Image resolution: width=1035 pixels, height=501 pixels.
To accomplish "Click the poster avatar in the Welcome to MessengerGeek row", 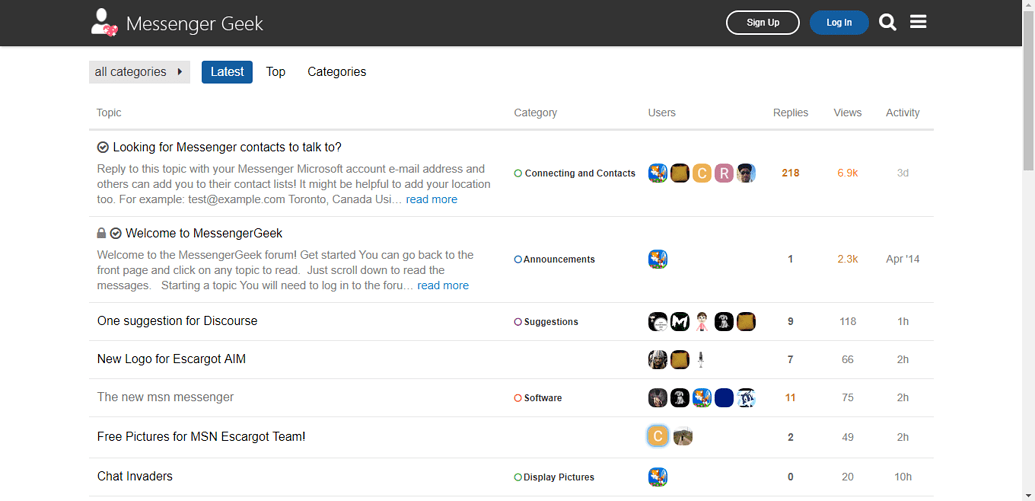I will (658, 259).
